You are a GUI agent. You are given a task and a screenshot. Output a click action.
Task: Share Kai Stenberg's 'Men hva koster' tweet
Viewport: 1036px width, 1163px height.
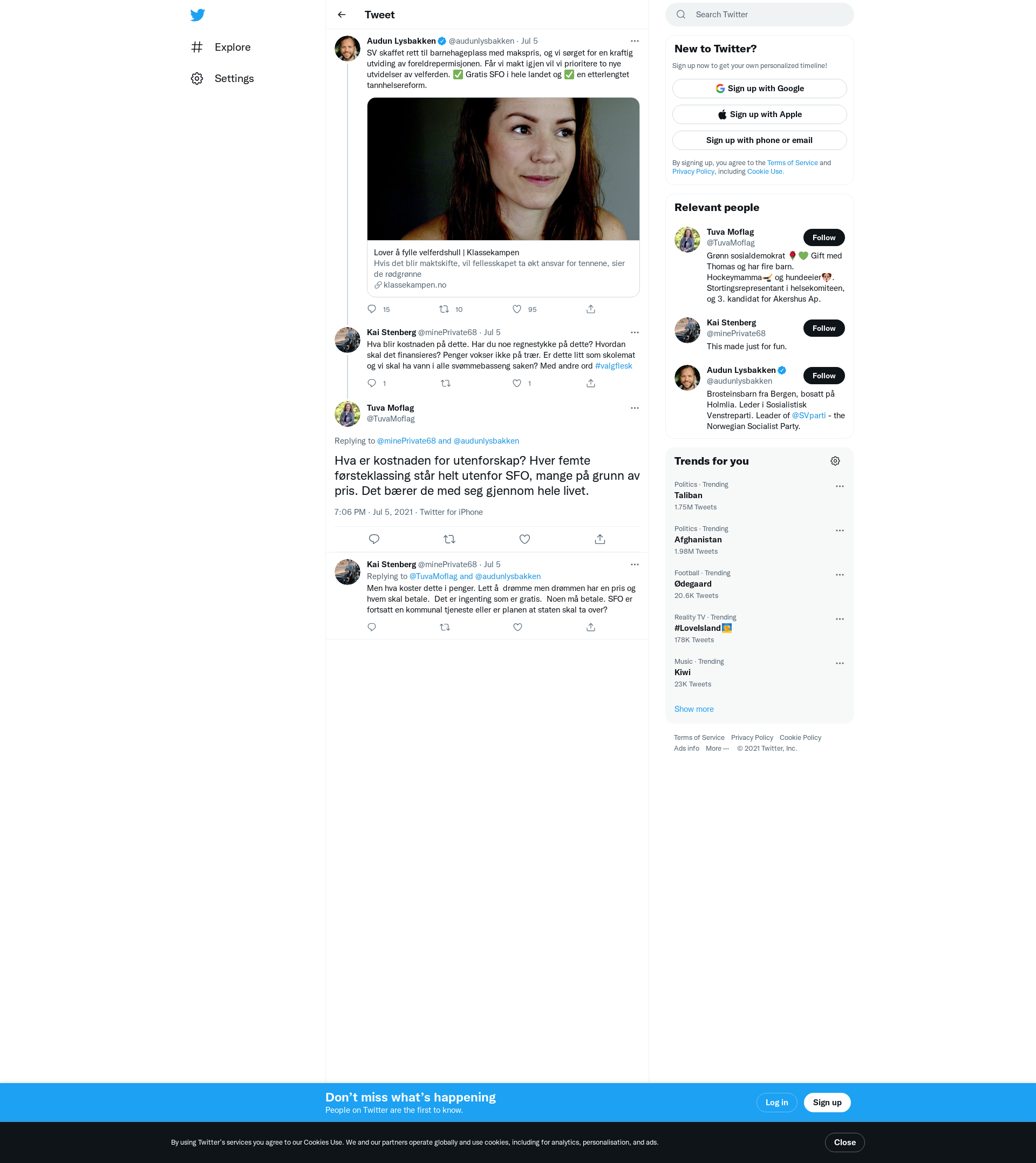pos(591,627)
